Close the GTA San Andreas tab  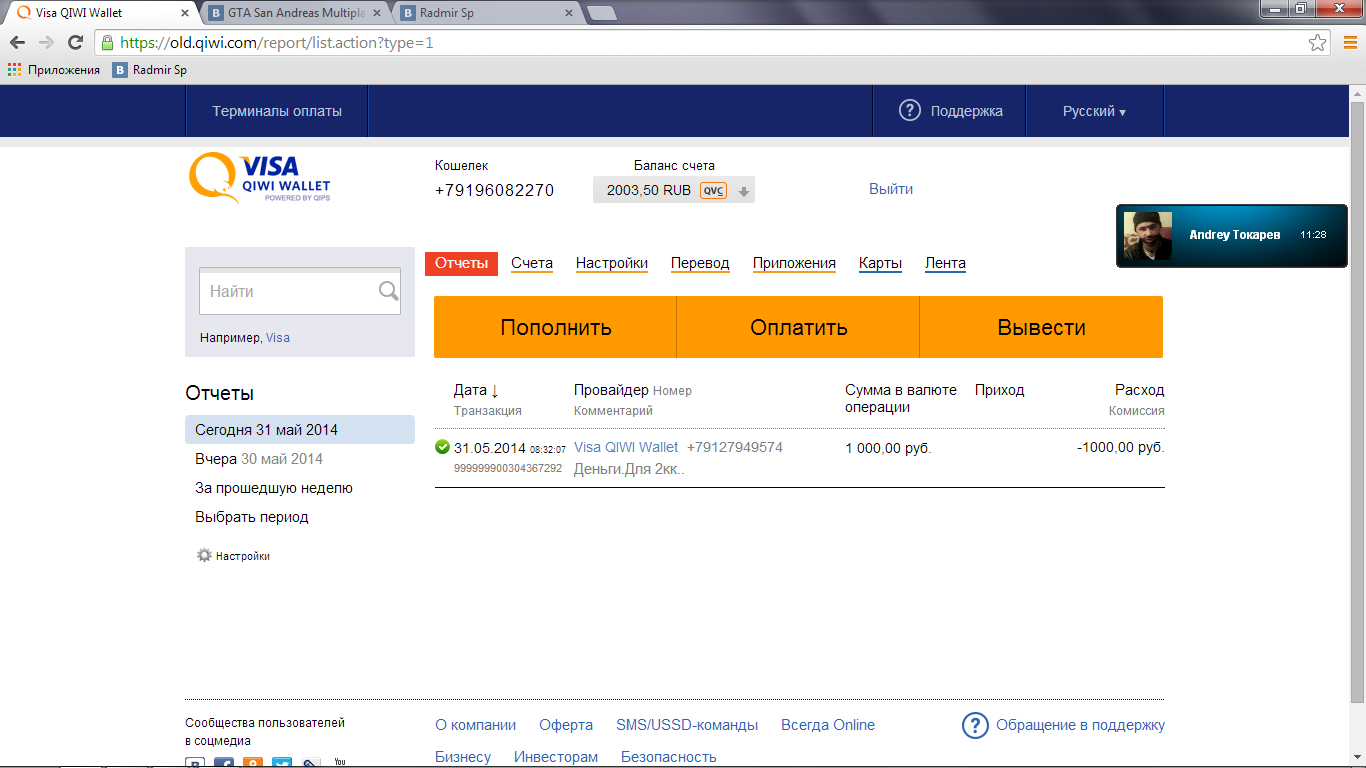pyautogui.click(x=376, y=14)
